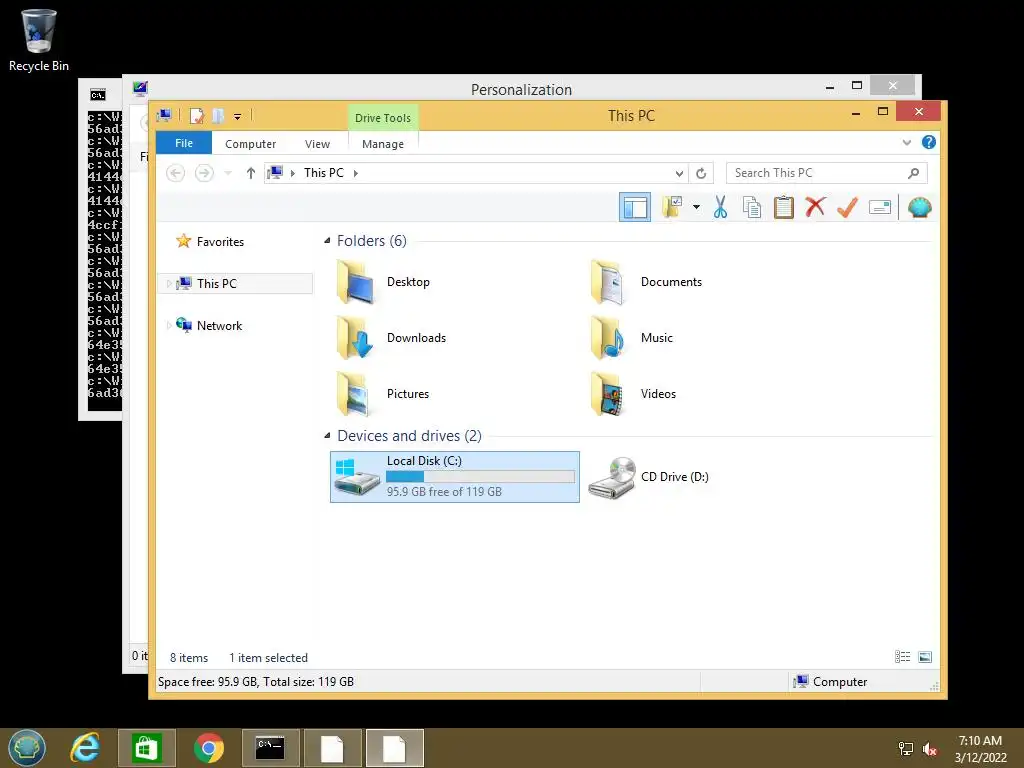Click the orange checkmark Properties icon

[847, 208]
